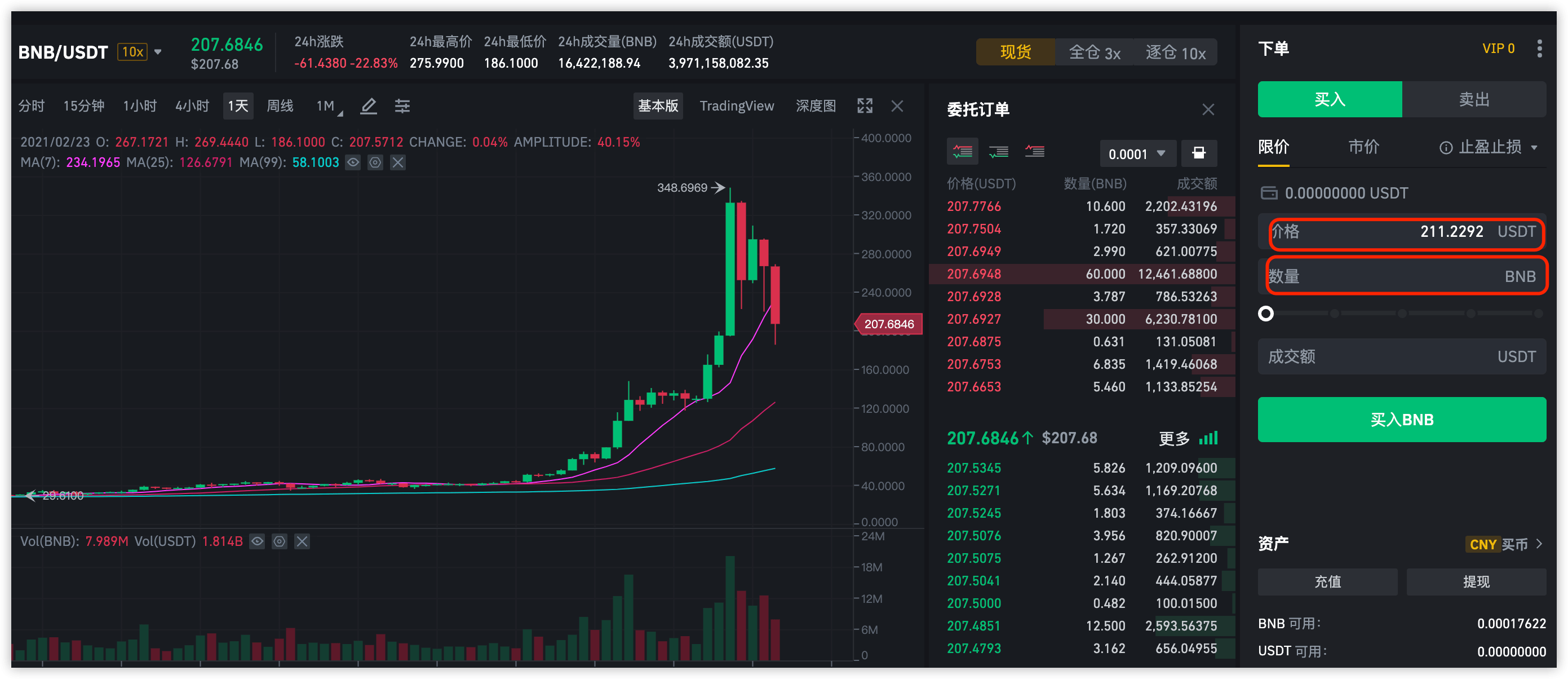This screenshot has width=1568, height=679.
Task: Show sell orders only view
Action: pyautogui.click(x=1035, y=152)
